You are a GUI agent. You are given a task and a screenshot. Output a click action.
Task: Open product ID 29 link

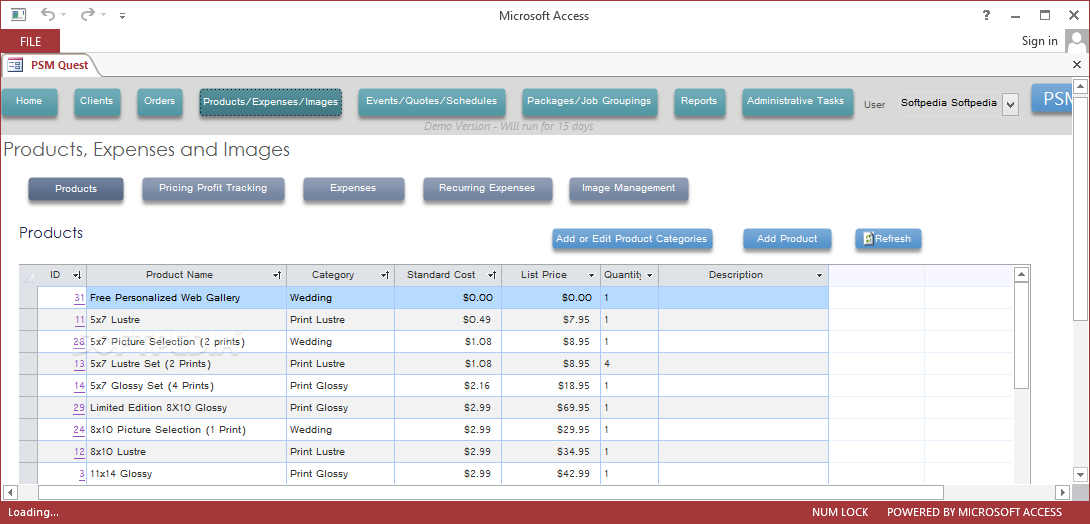coord(79,408)
